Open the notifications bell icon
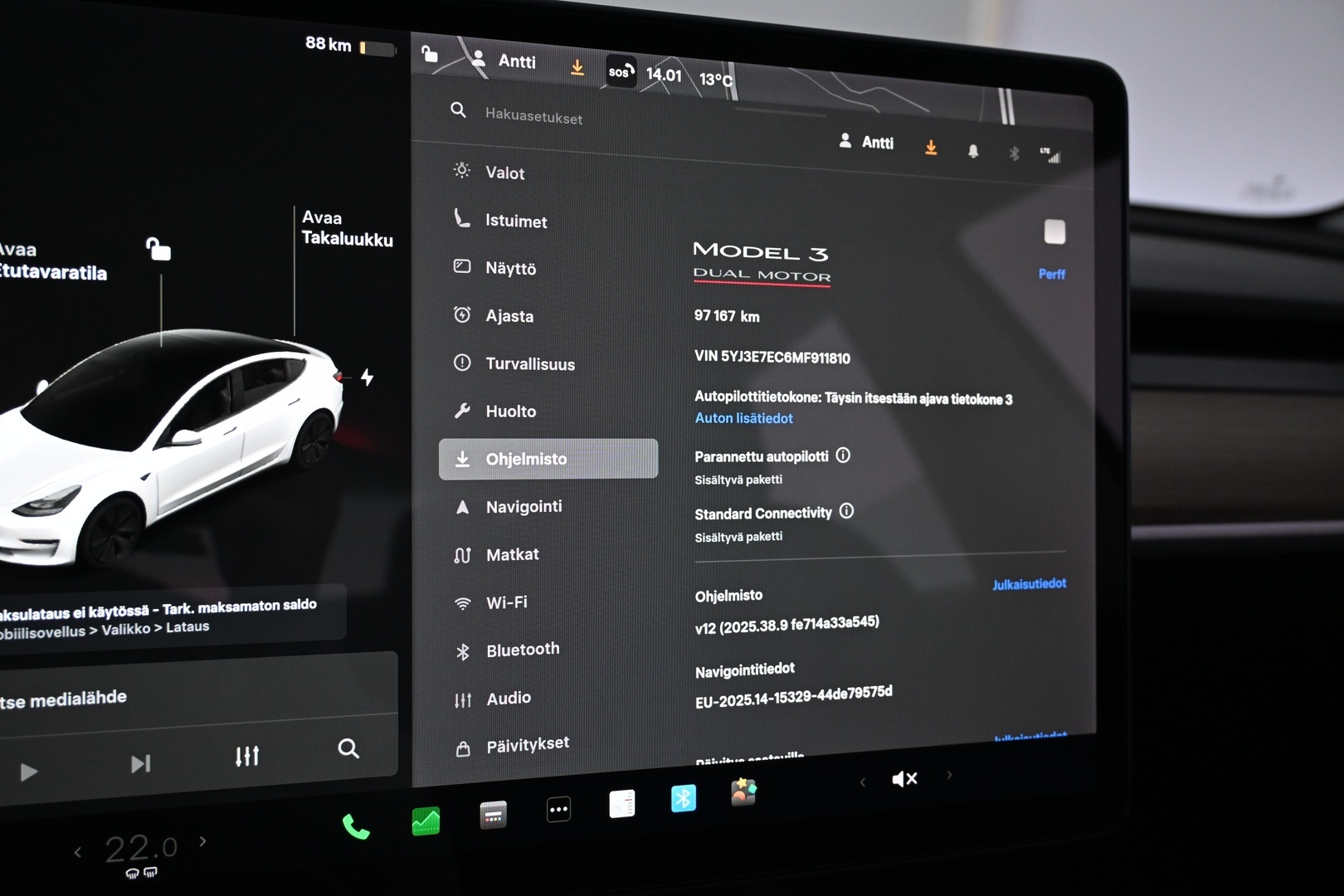The width and height of the screenshot is (1344, 896). coord(972,150)
